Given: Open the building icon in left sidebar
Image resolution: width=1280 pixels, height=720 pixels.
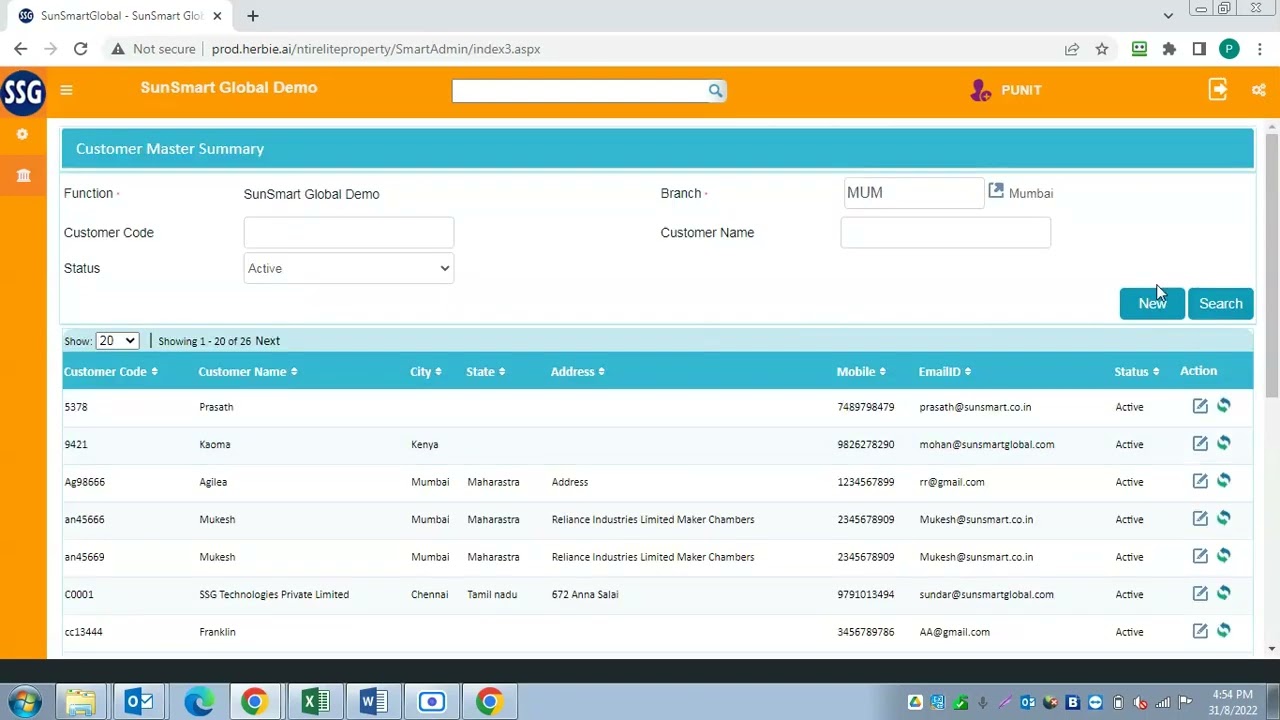Looking at the screenshot, I should click(23, 176).
